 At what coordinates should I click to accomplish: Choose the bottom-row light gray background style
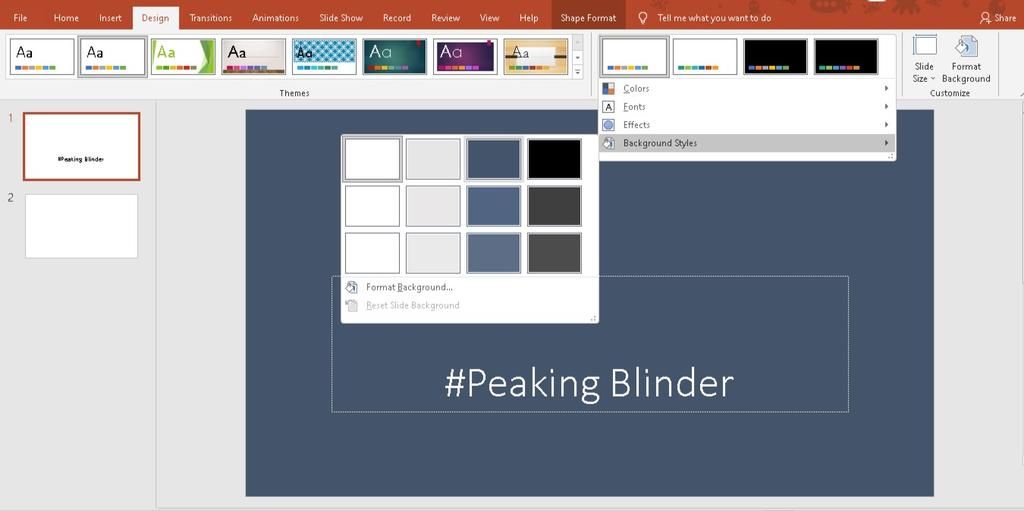pyautogui.click(x=433, y=253)
